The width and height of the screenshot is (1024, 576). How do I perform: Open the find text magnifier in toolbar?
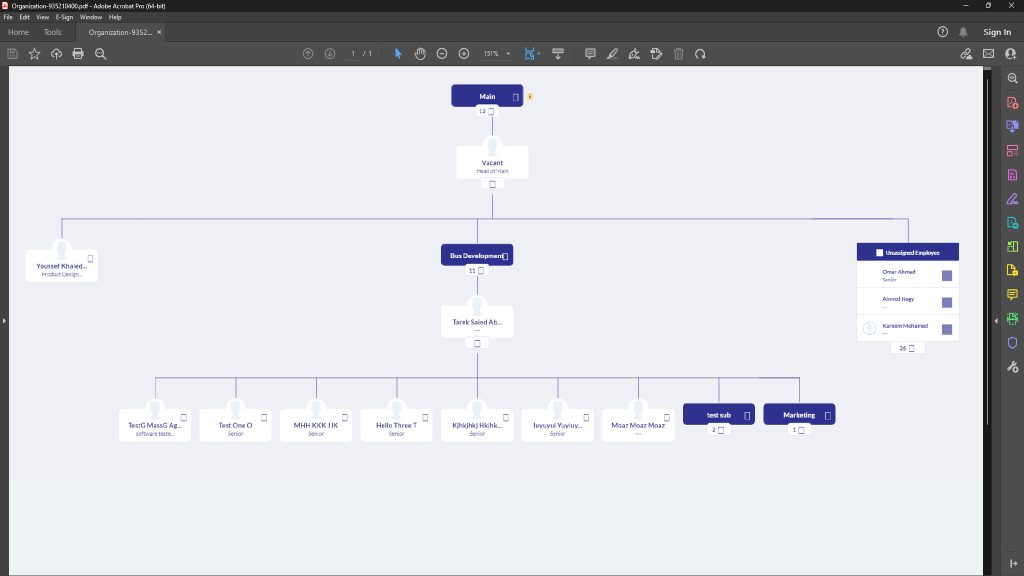(x=101, y=54)
